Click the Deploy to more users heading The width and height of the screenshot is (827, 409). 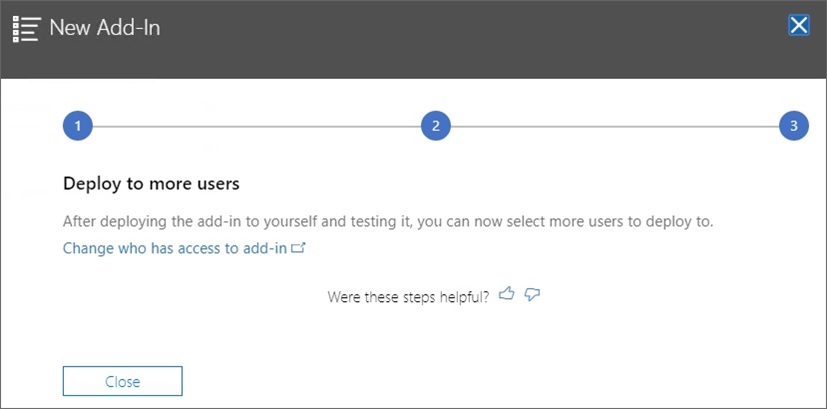(151, 184)
